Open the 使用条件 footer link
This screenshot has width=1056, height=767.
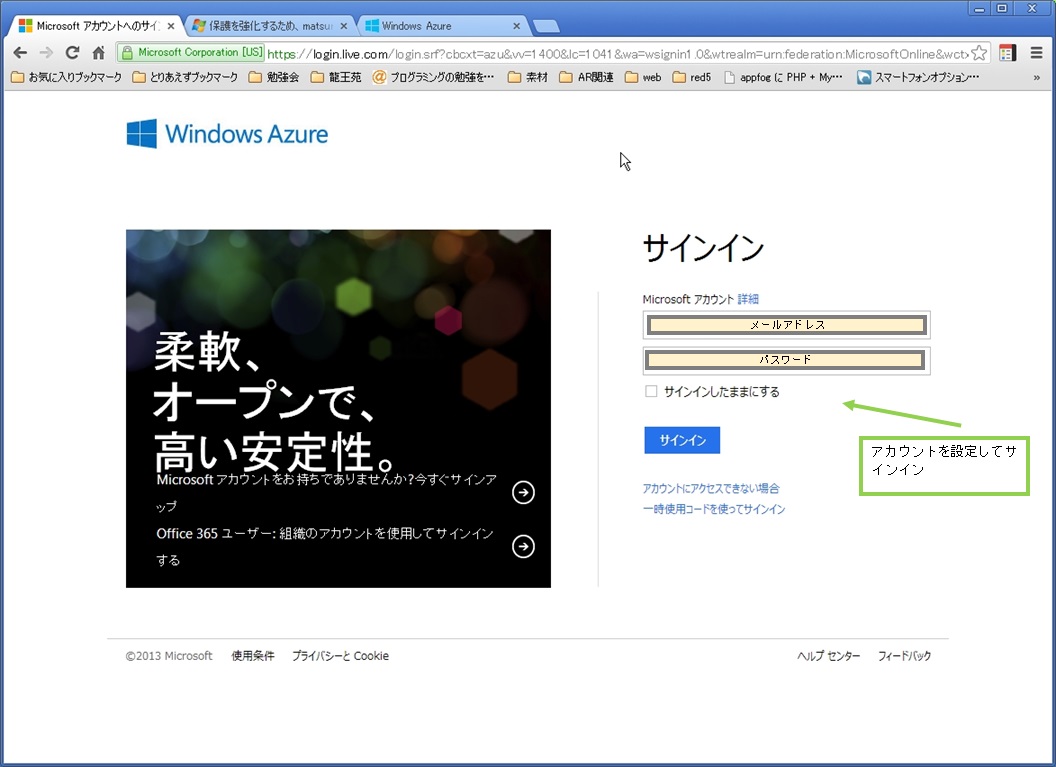tap(253, 656)
